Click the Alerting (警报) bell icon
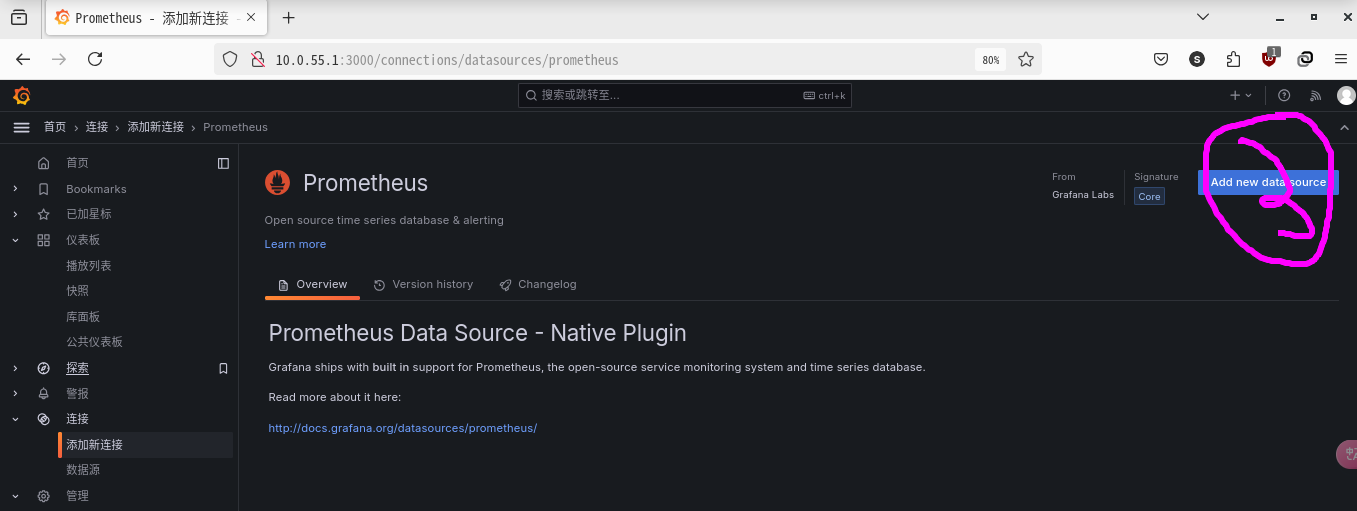 point(43,393)
